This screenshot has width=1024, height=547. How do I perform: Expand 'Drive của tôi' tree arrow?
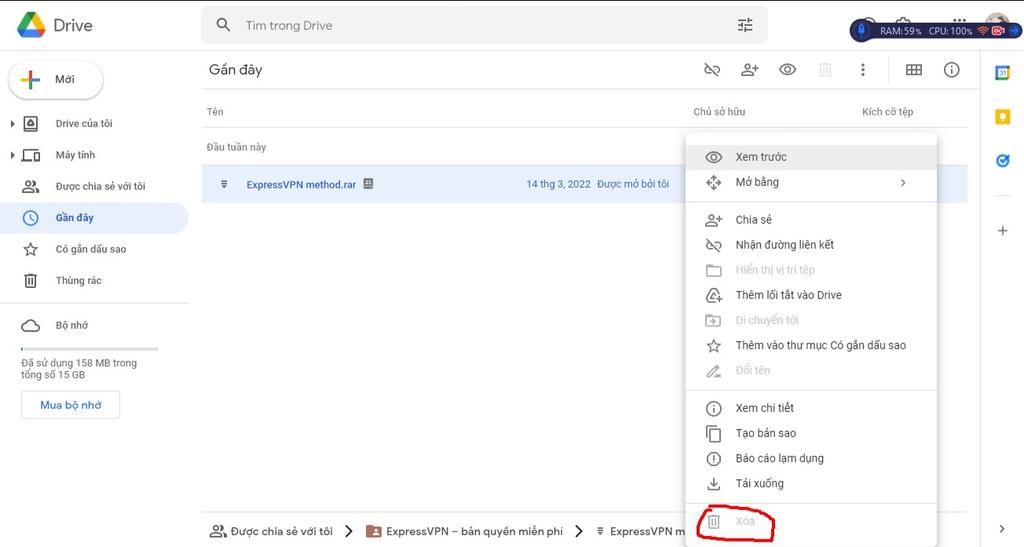click(12, 123)
